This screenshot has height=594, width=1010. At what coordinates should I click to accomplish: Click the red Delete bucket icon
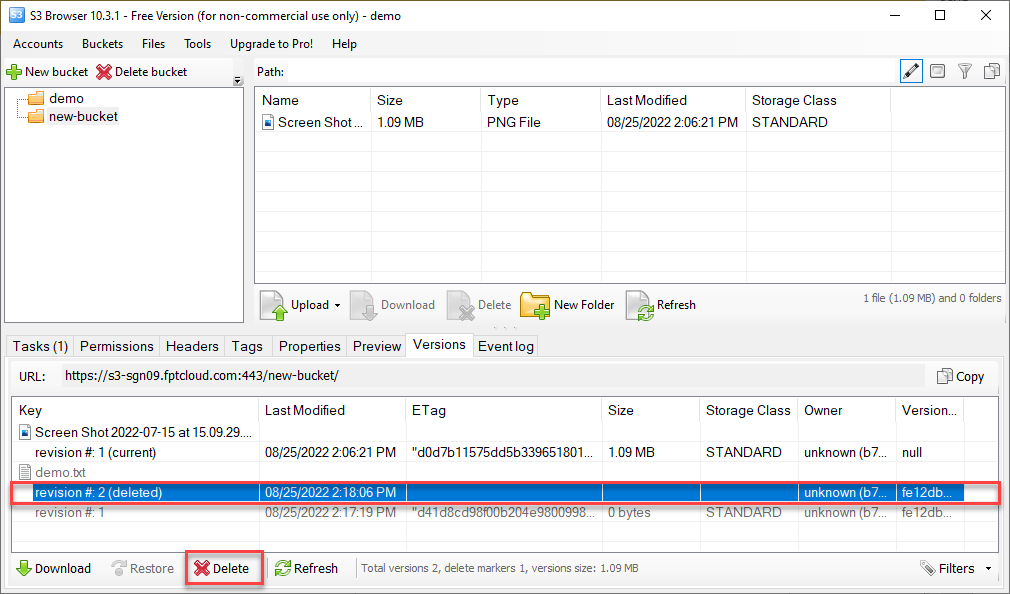(104, 71)
